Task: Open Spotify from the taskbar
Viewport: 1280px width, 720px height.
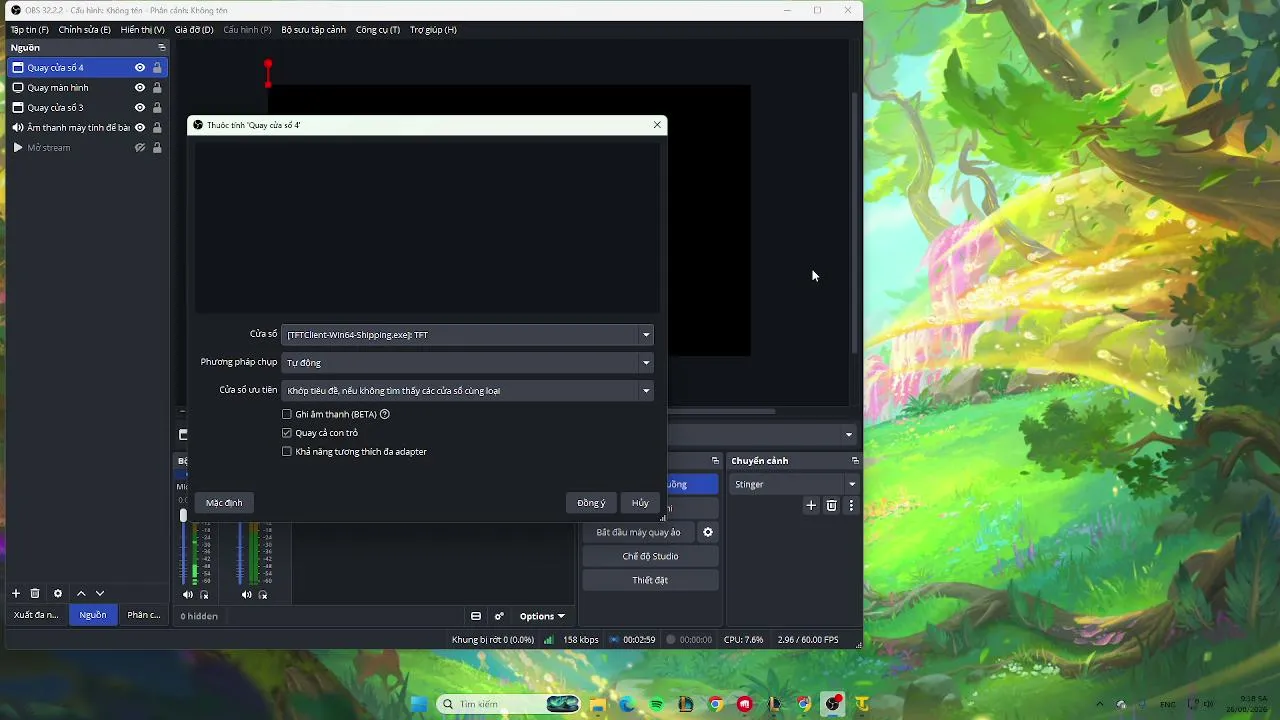Action: 657,705
